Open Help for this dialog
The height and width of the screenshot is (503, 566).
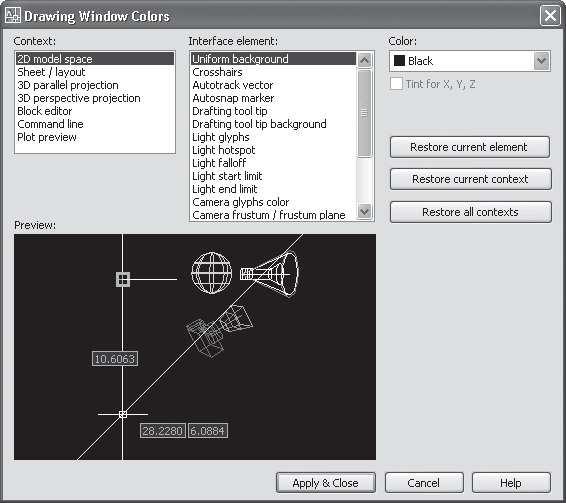[x=511, y=483]
